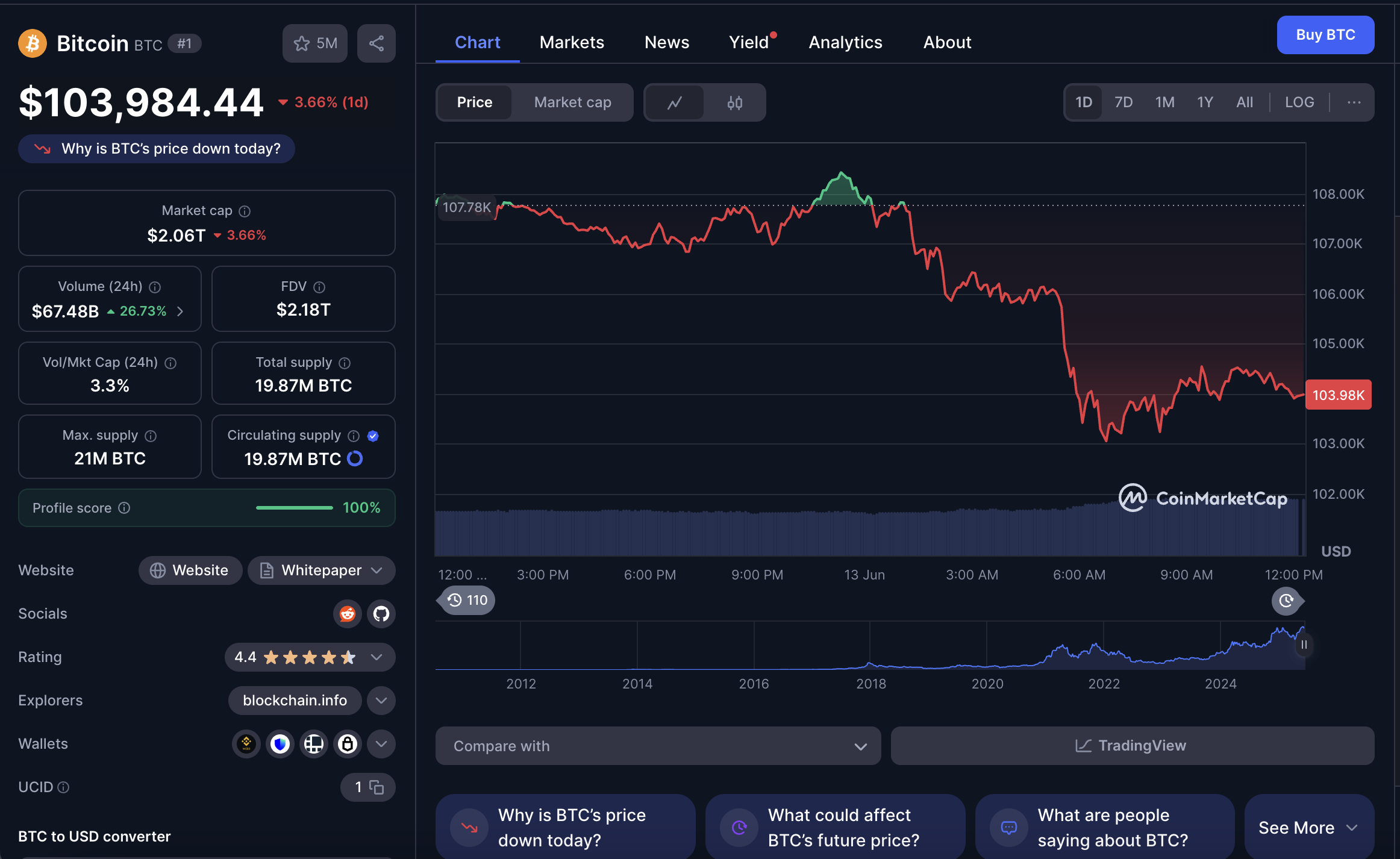Open the Compare with dropdown
The width and height of the screenshot is (1400, 859).
(658, 746)
